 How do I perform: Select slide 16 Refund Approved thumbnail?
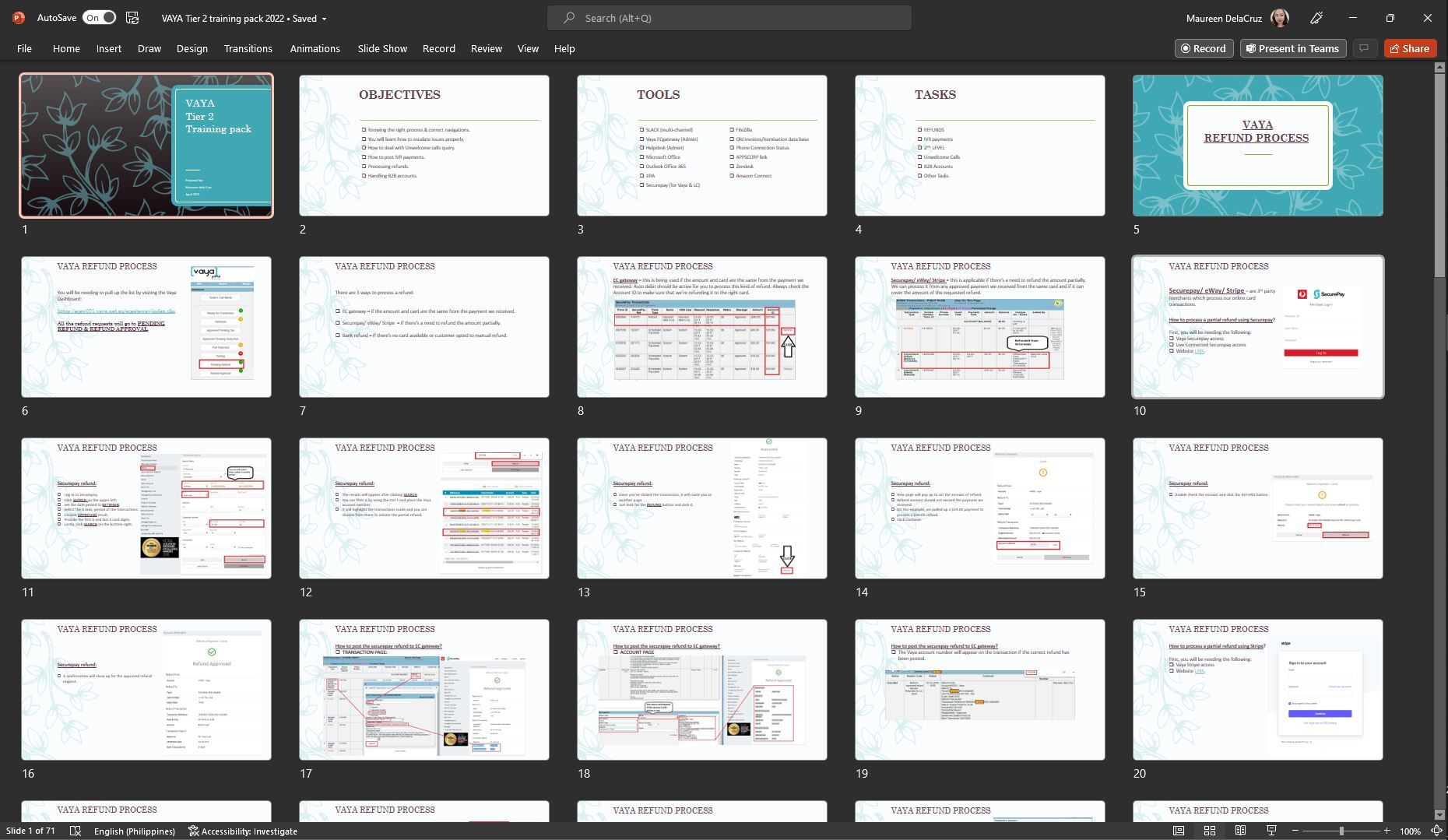point(146,690)
